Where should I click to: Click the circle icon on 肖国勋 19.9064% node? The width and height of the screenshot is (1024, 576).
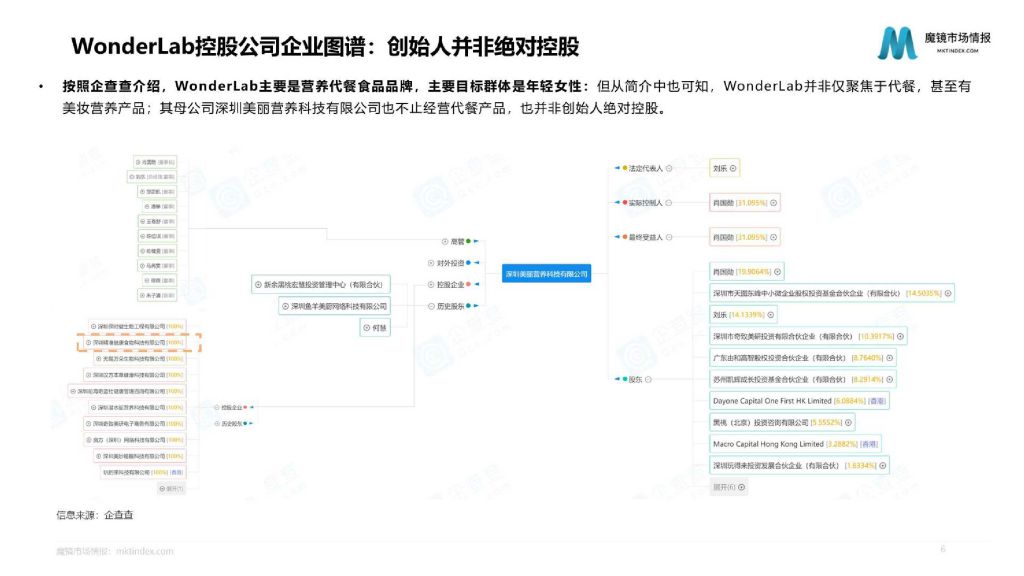[777, 272]
